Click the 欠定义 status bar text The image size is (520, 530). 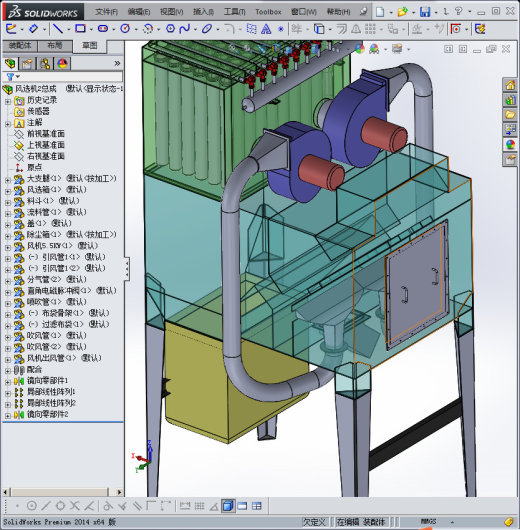coord(314,522)
